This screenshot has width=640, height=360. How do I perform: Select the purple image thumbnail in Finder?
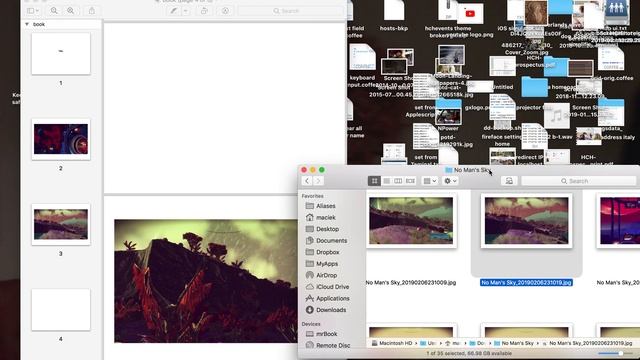618,220
